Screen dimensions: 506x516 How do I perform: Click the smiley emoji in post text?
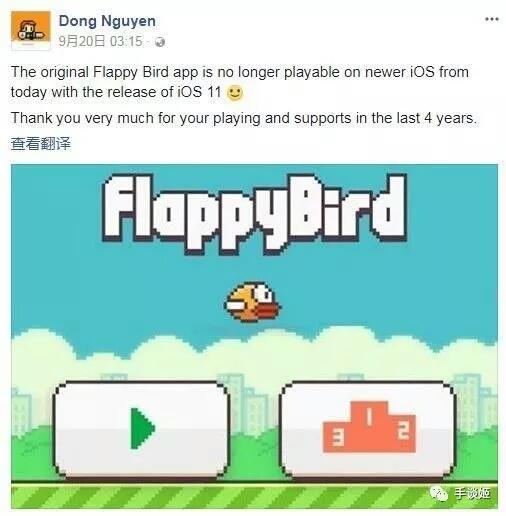click(x=235, y=92)
